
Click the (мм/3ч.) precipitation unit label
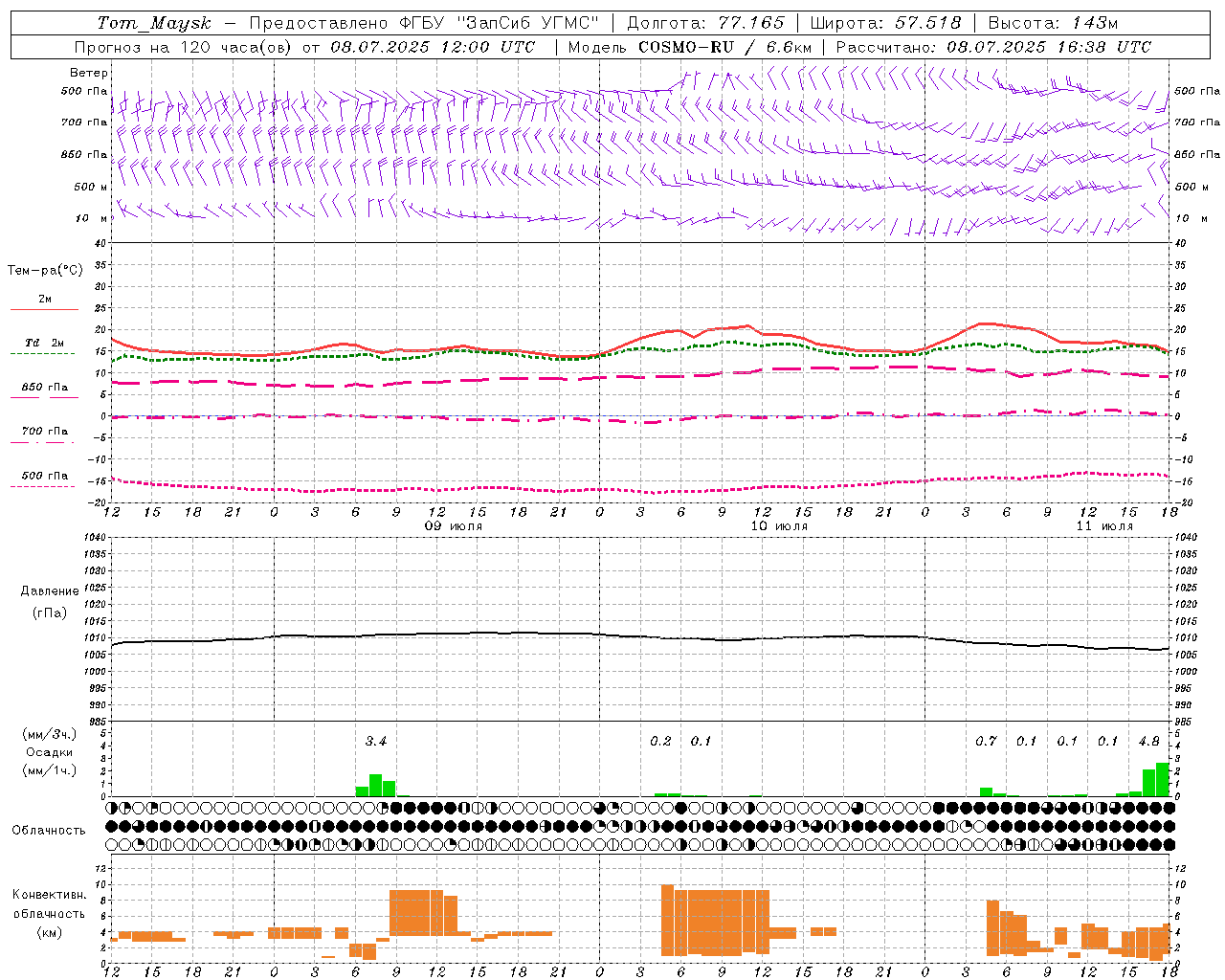(50, 734)
